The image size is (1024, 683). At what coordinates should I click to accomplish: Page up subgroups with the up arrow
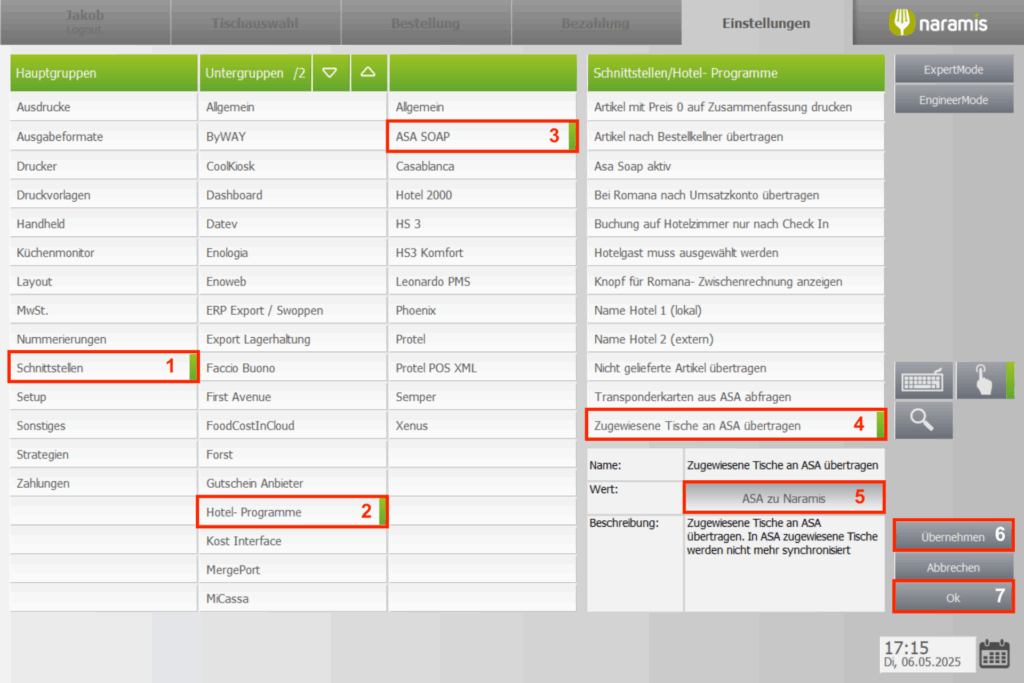tap(367, 73)
